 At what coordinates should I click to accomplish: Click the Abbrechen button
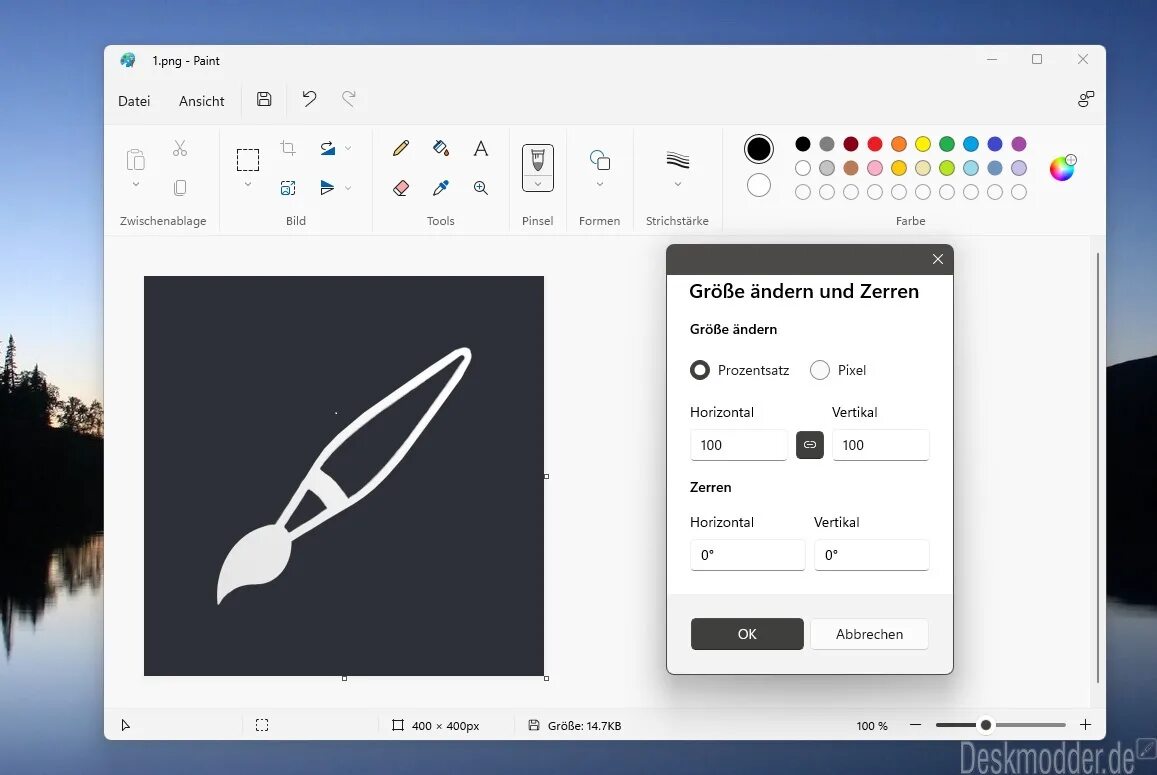[869, 634]
